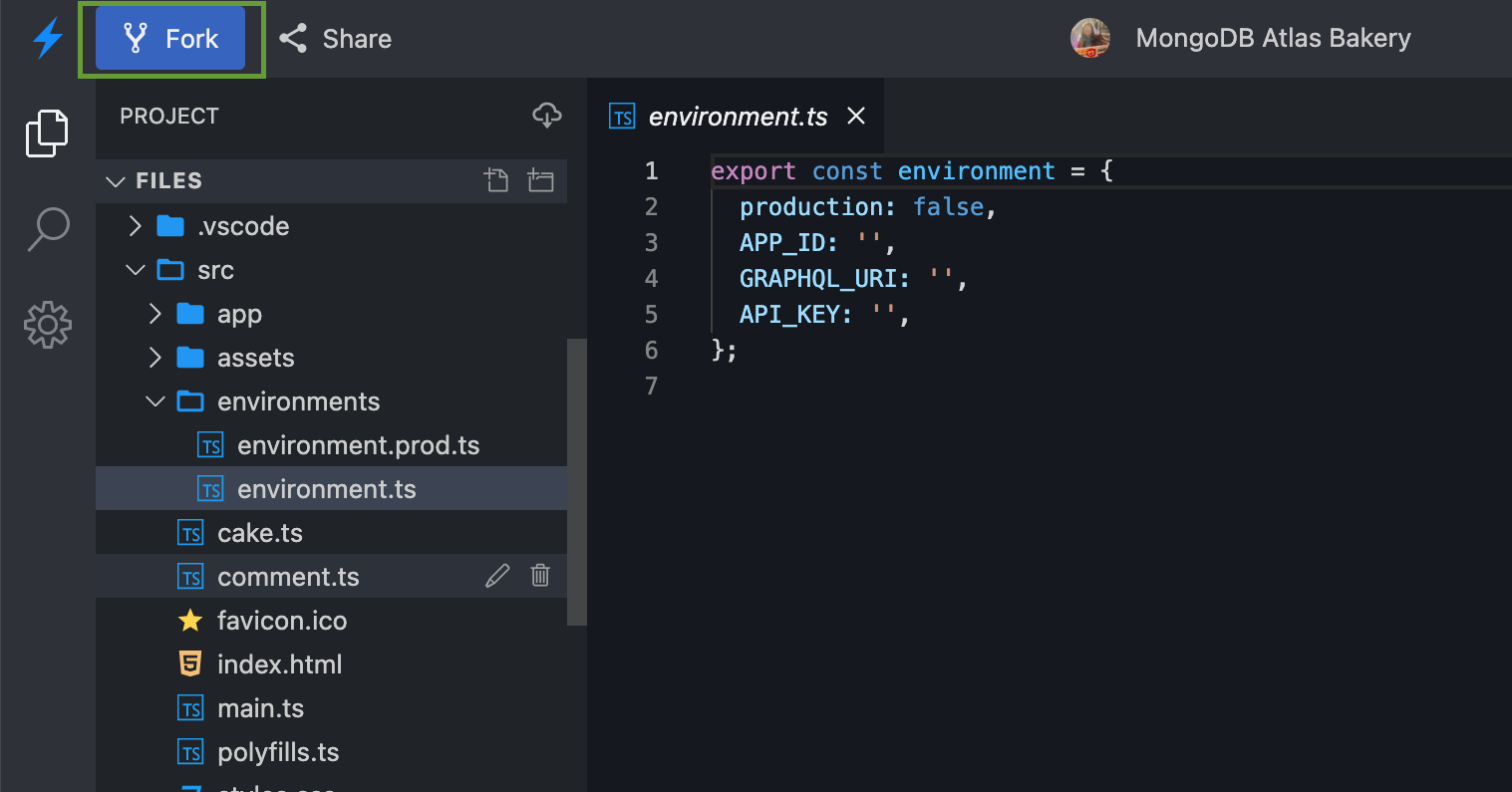Rename comment.ts using the pencil icon
This screenshot has width=1512, height=792.
(497, 576)
